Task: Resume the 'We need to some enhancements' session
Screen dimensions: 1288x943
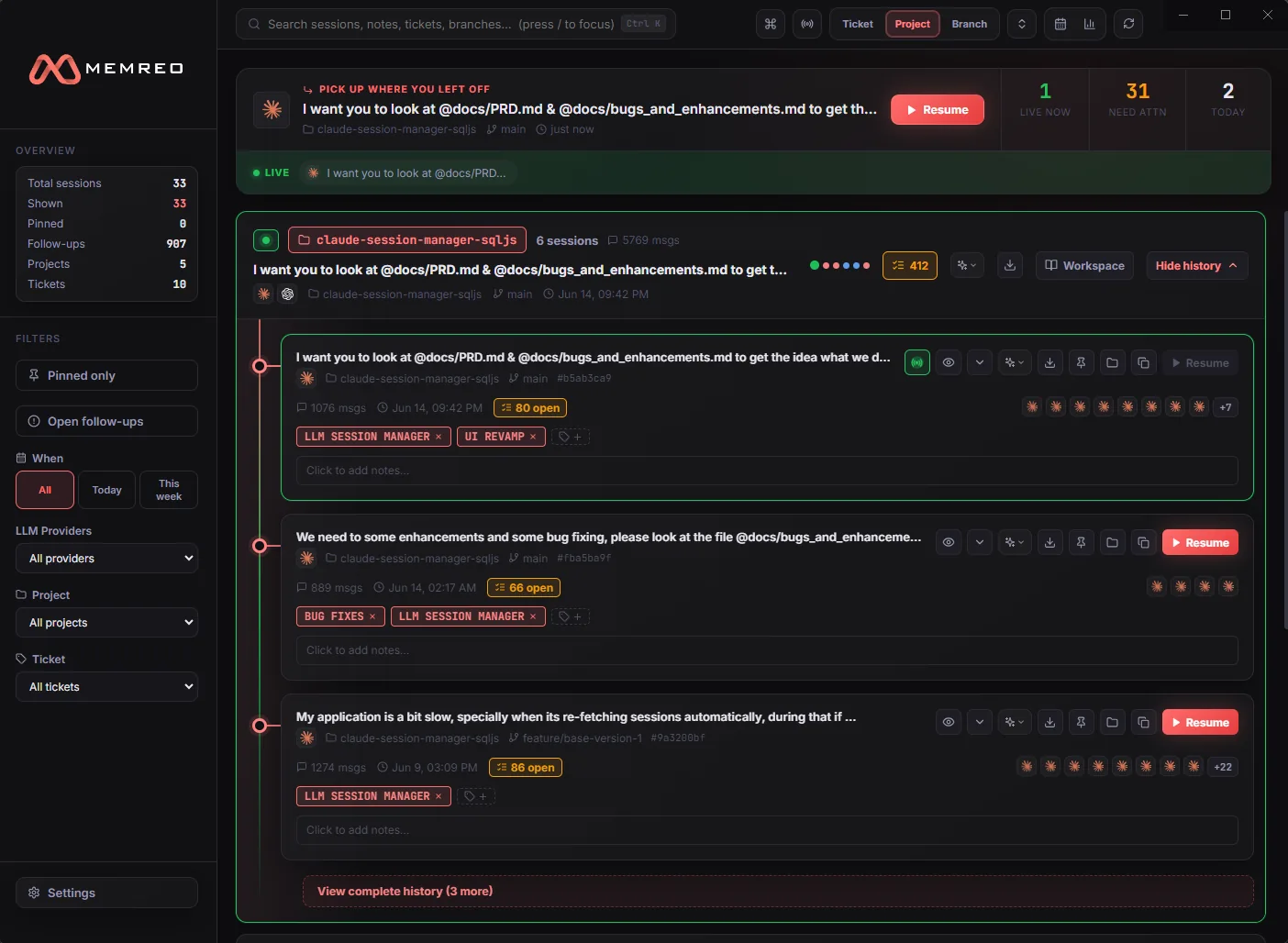Action: coord(1201,542)
